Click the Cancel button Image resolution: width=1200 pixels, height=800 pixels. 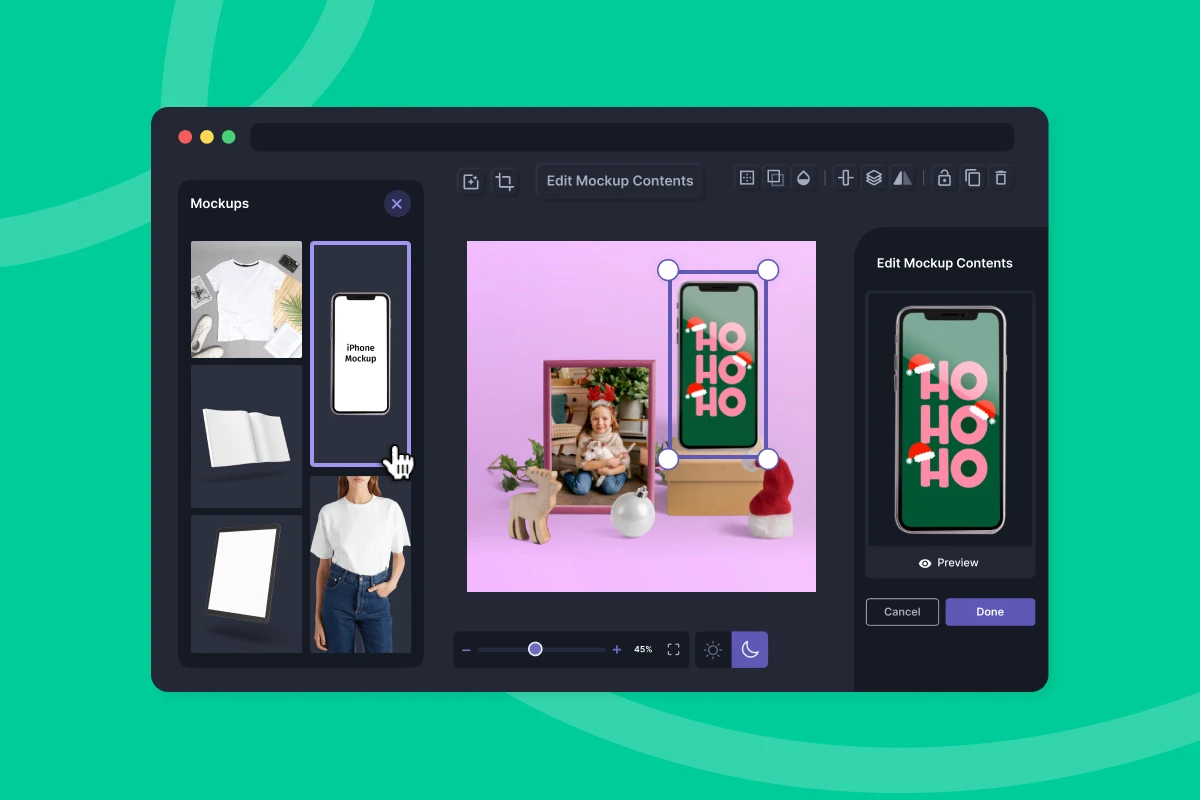(902, 612)
